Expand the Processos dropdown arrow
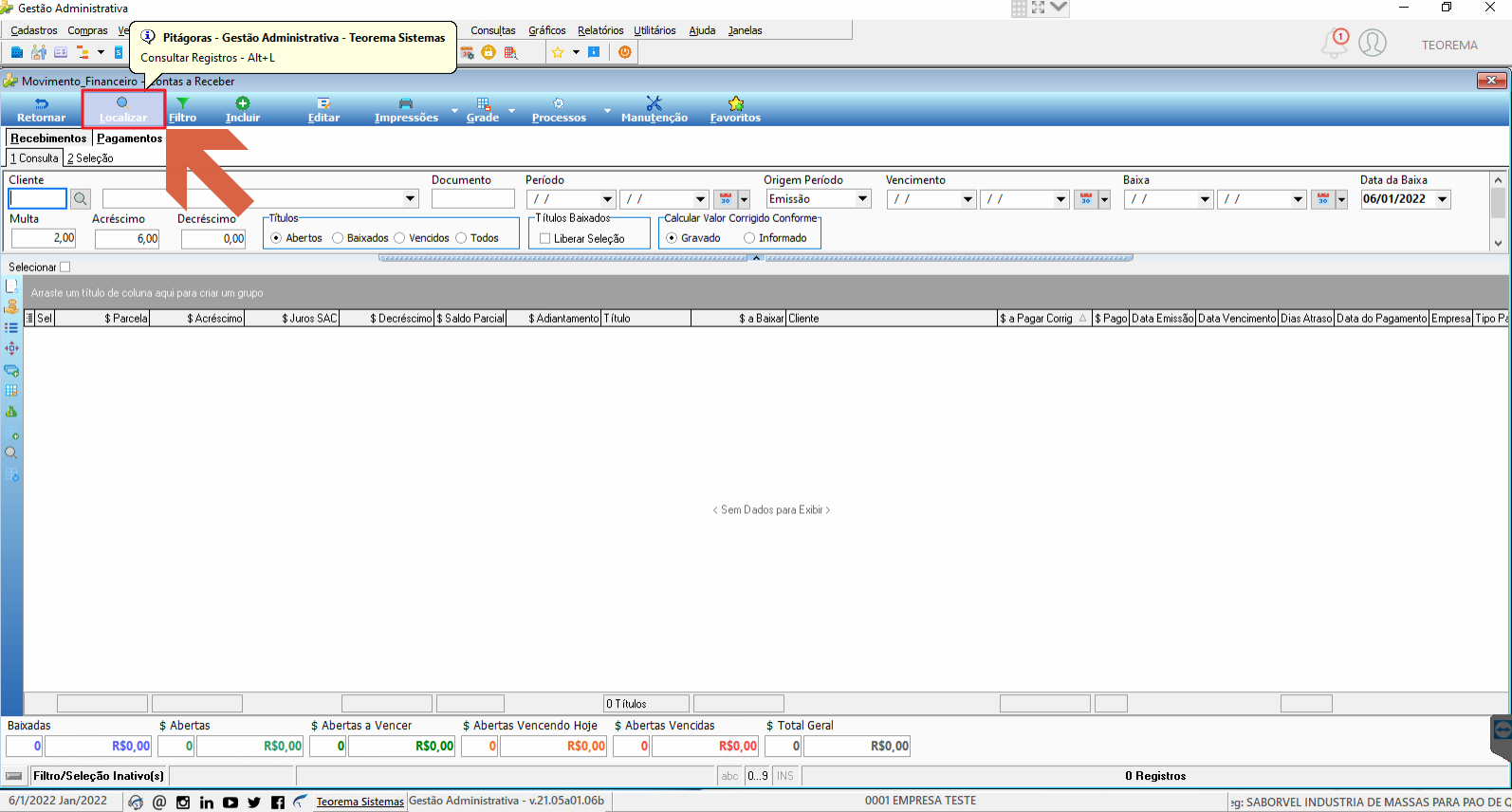 click(x=607, y=111)
